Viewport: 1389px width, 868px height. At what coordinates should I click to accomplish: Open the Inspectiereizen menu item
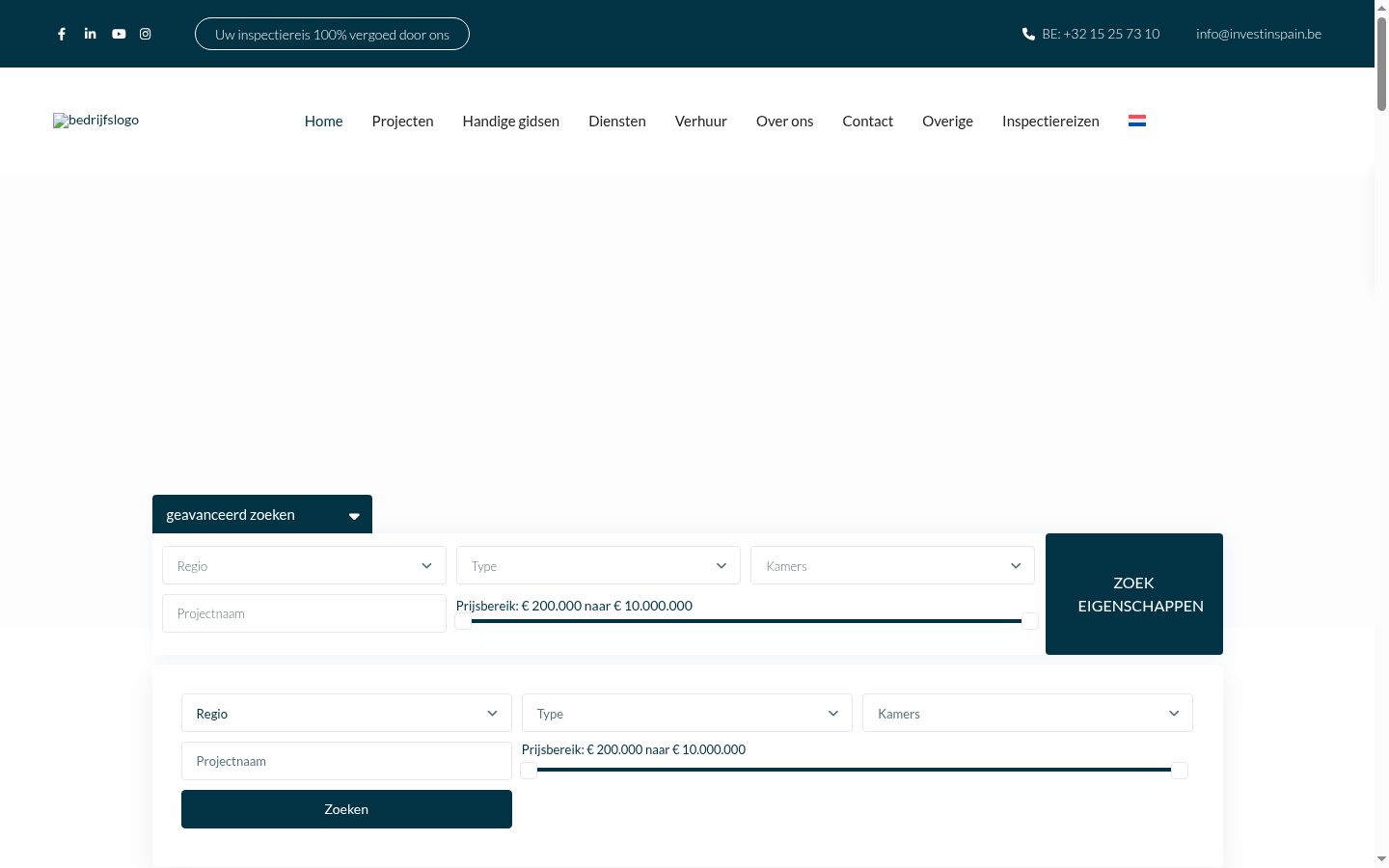[1050, 121]
